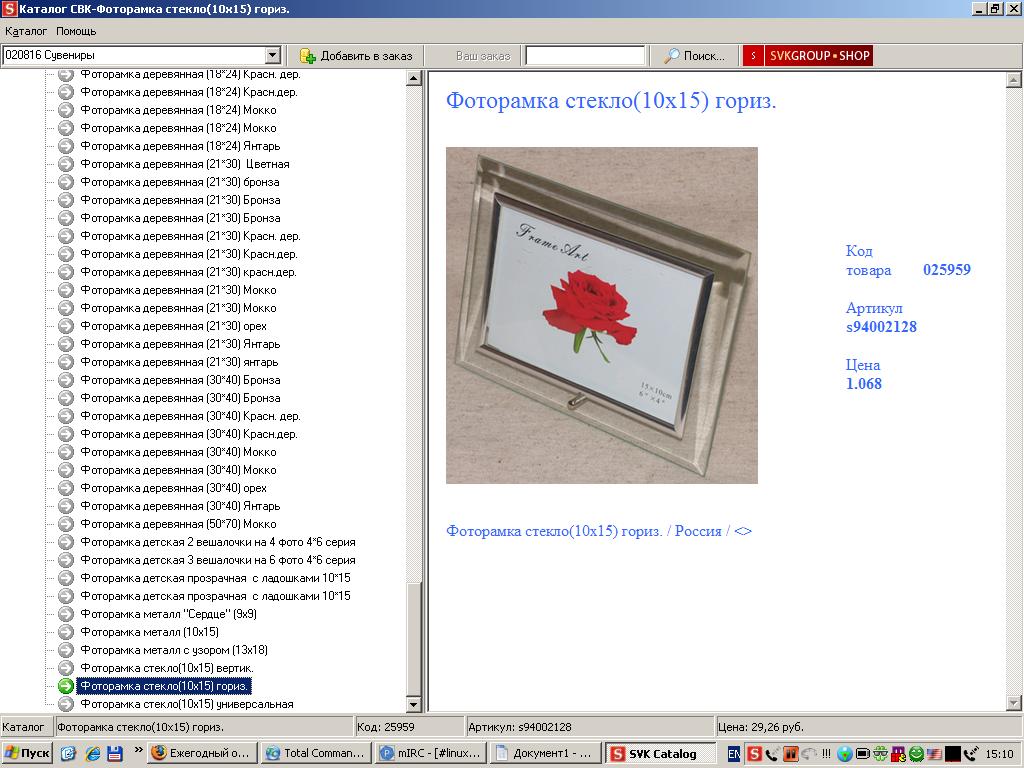The width and height of the screenshot is (1024, 768).
Task: Click the icon beside Фоторамка деревянная (21*30) орех
Action: click(65, 326)
